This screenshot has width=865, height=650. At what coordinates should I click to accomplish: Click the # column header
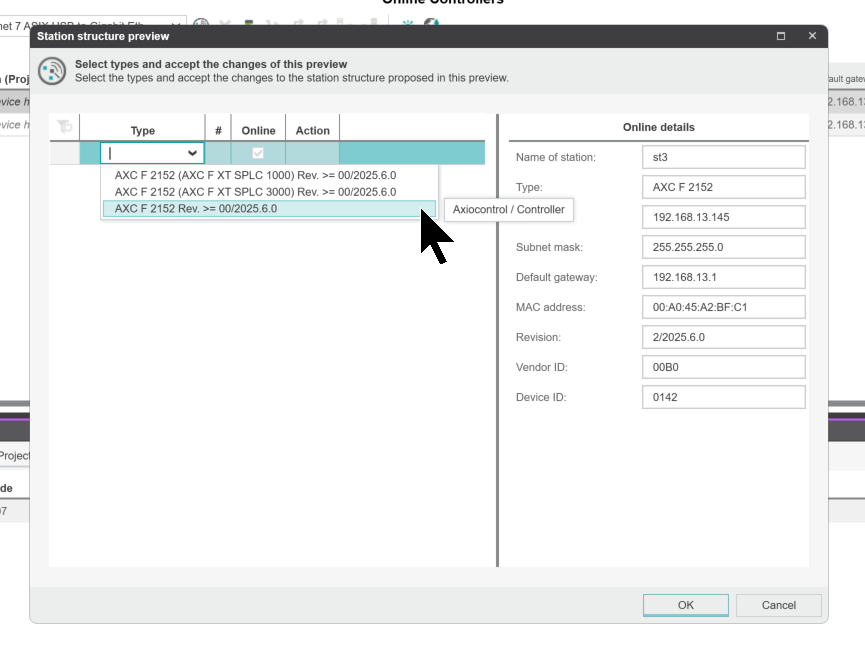(218, 130)
